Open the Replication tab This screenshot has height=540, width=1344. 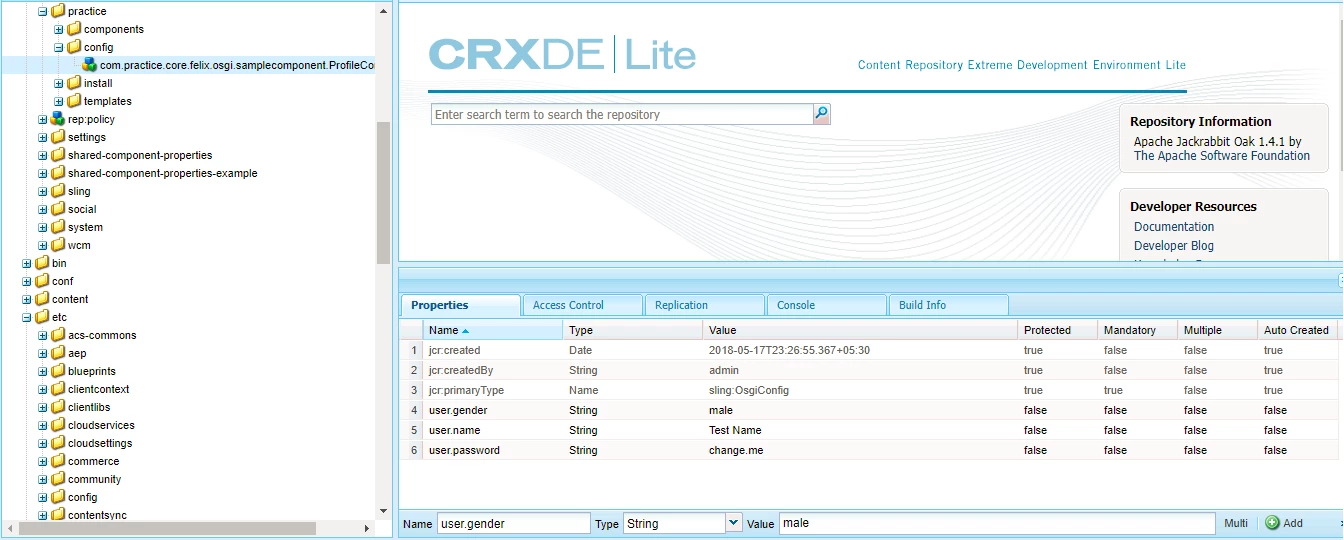(704, 305)
